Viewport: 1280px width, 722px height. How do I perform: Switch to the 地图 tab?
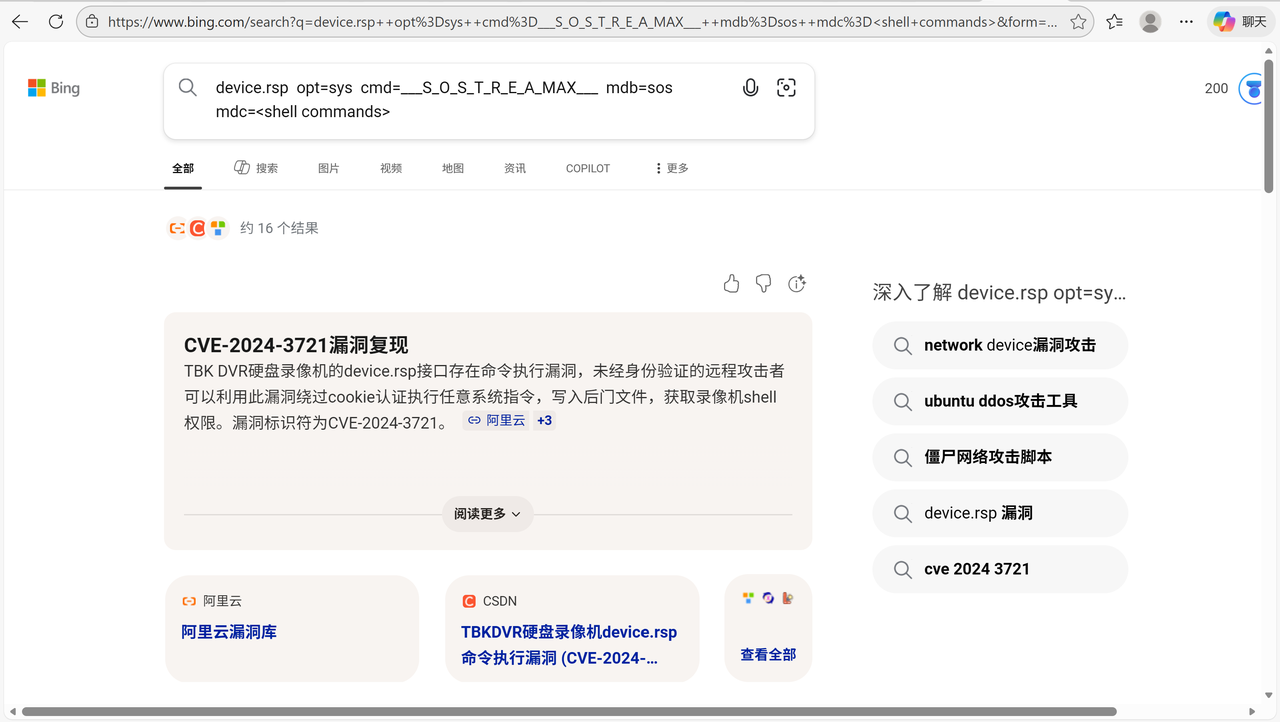point(453,168)
